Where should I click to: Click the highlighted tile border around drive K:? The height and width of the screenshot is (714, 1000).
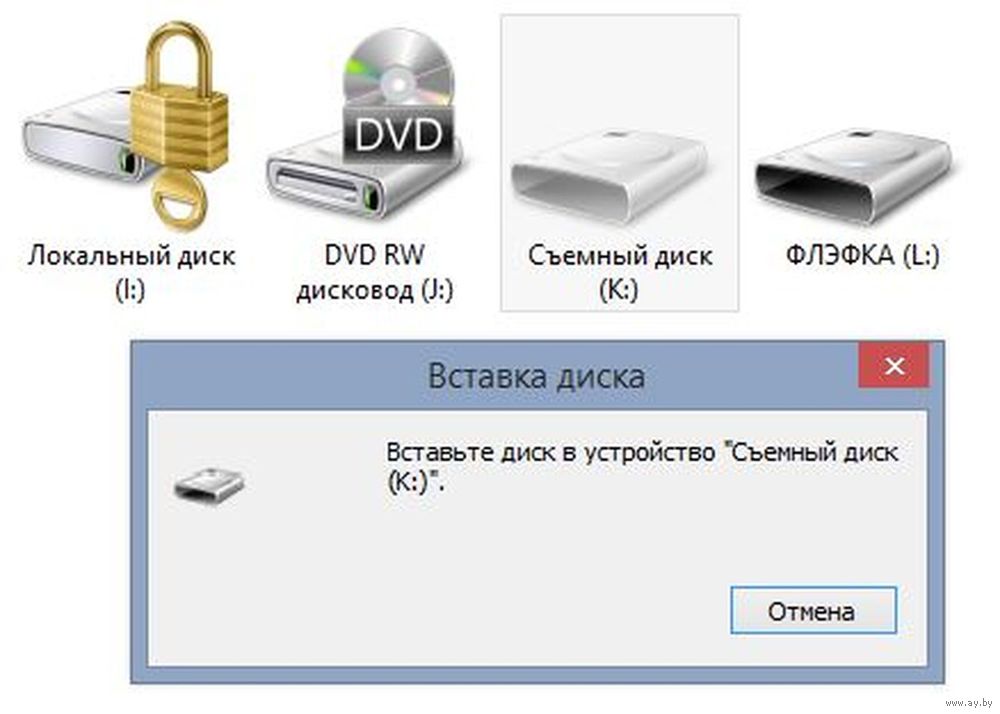pos(620,164)
